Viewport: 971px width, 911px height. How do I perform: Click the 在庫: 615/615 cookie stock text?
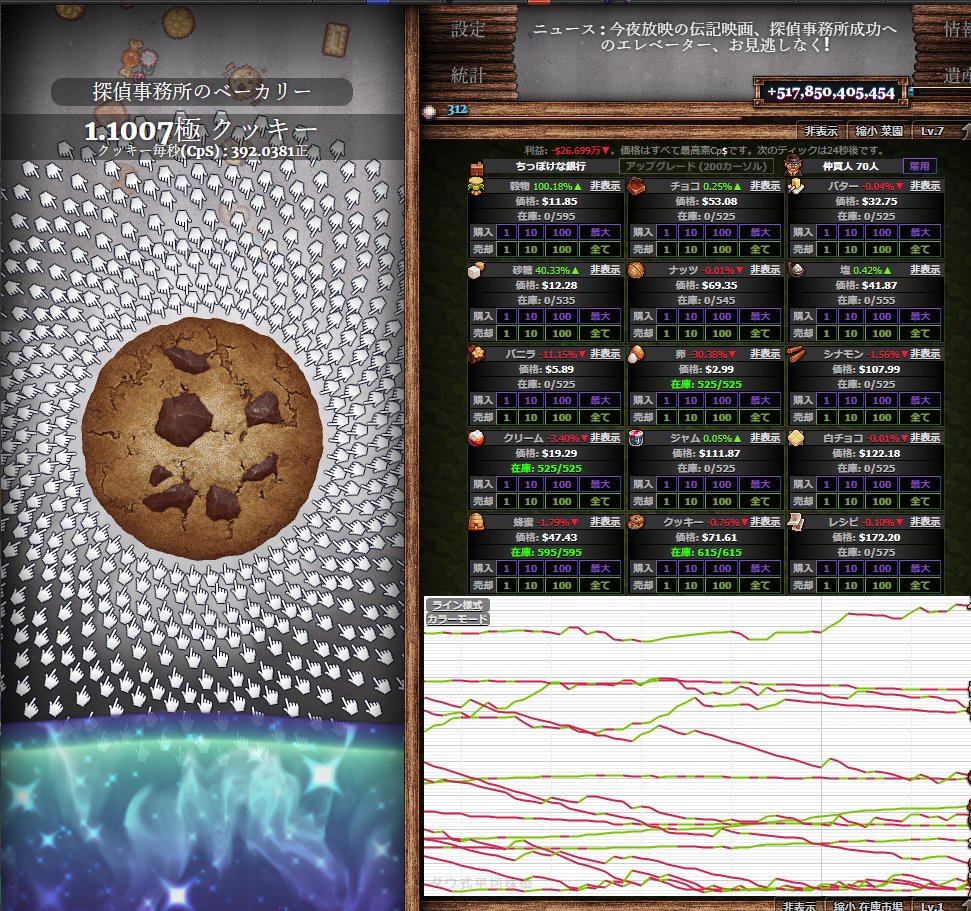tap(706, 552)
